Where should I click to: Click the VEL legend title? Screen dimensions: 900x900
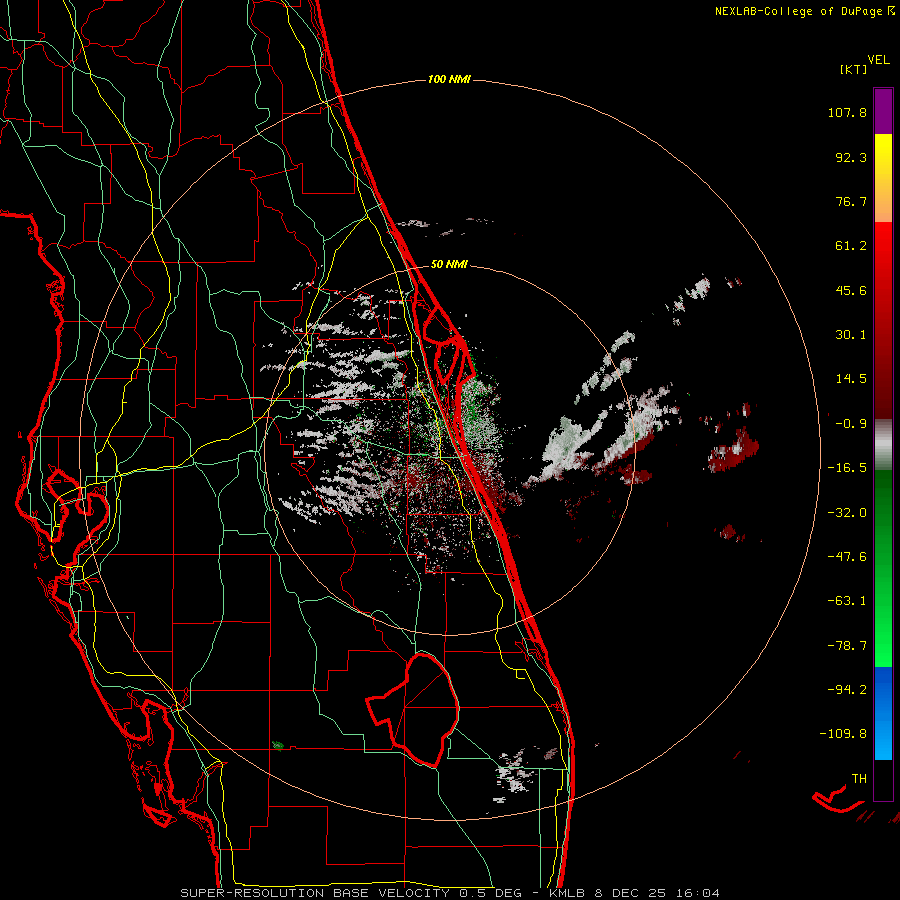tap(879, 60)
